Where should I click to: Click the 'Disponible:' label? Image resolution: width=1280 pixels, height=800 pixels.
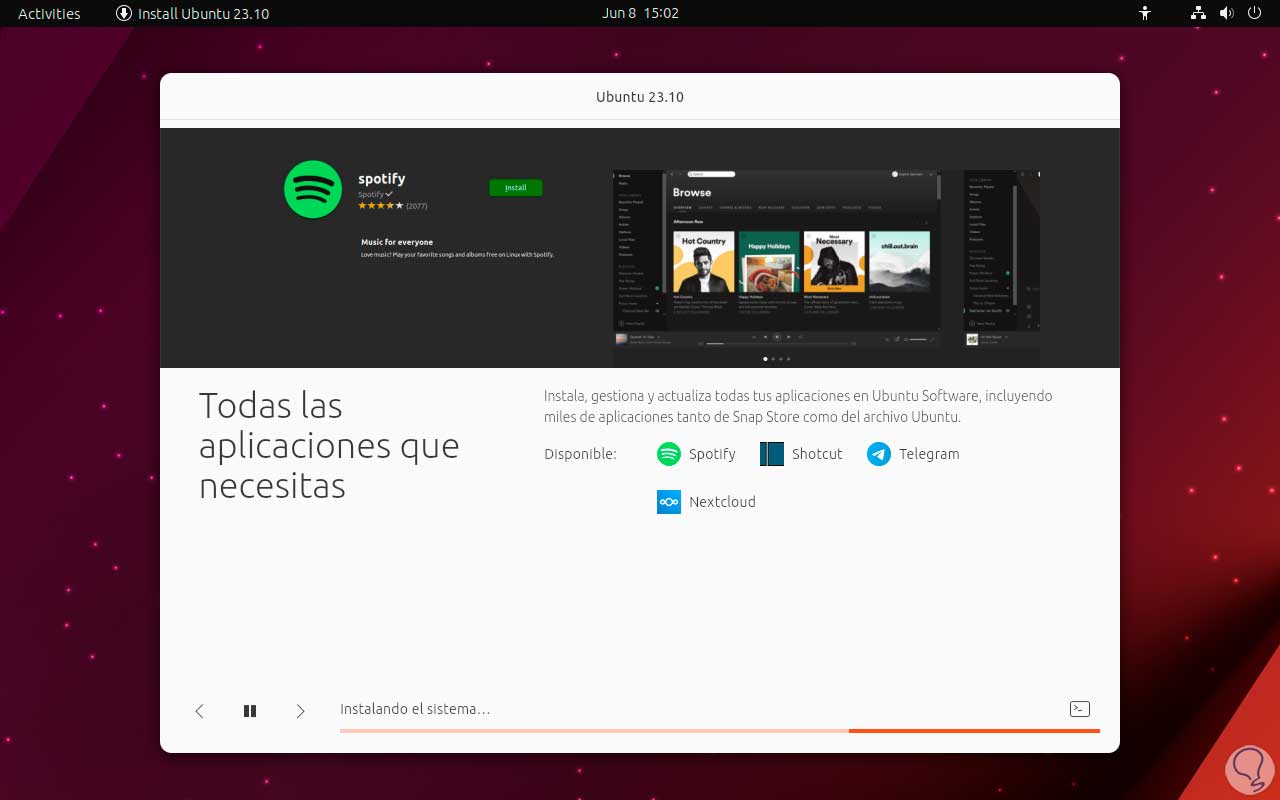point(580,454)
